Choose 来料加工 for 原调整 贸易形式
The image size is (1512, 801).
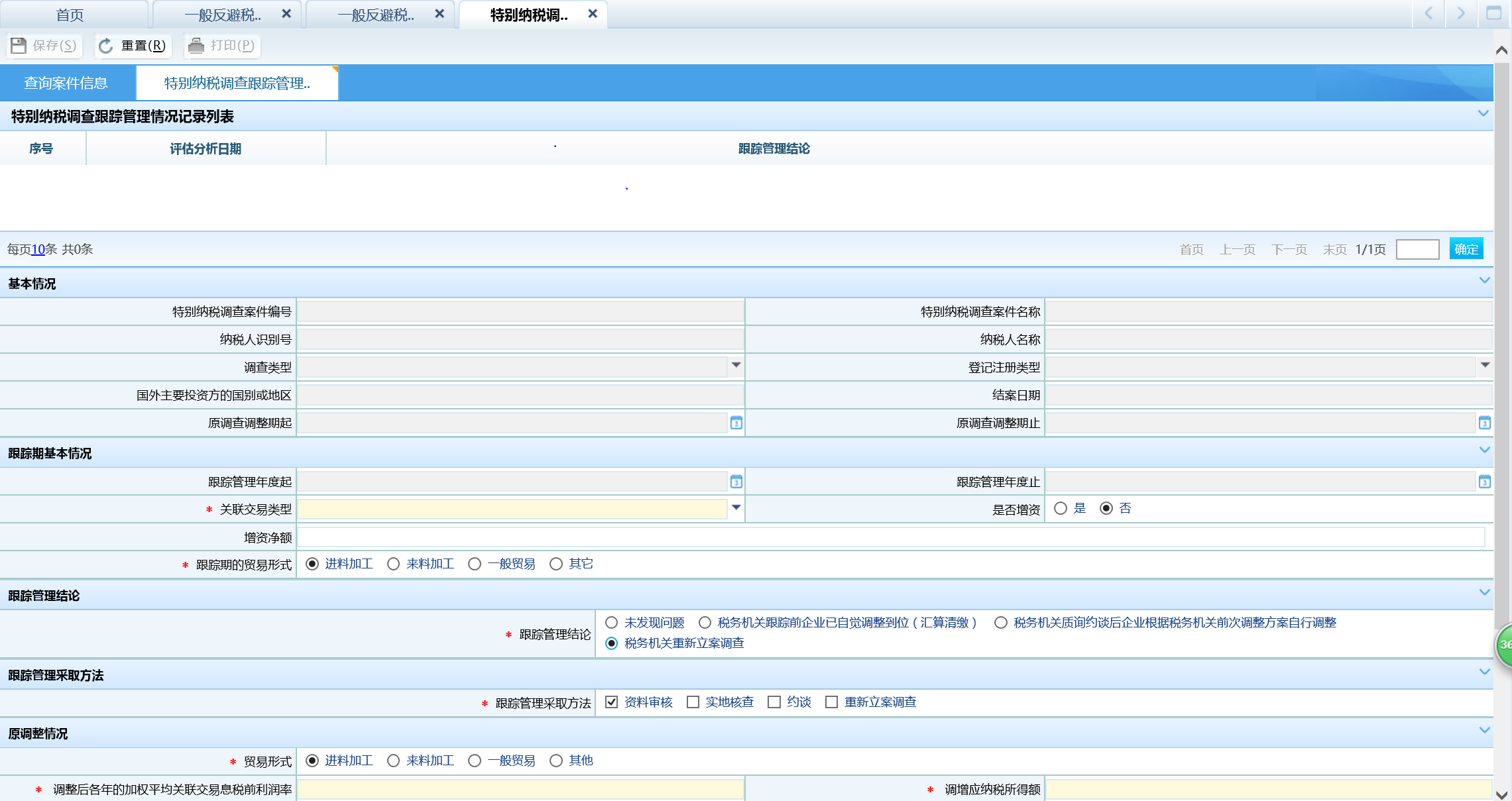[x=394, y=761]
